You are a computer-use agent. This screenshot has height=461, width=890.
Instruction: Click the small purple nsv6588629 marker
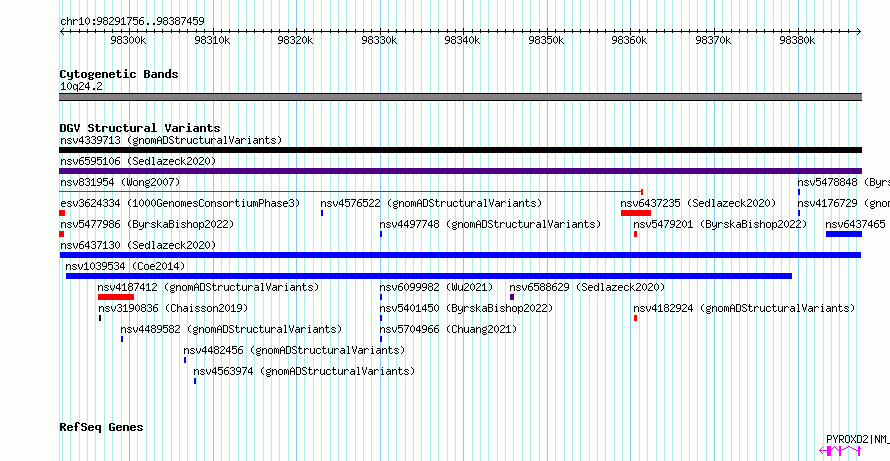(512, 297)
